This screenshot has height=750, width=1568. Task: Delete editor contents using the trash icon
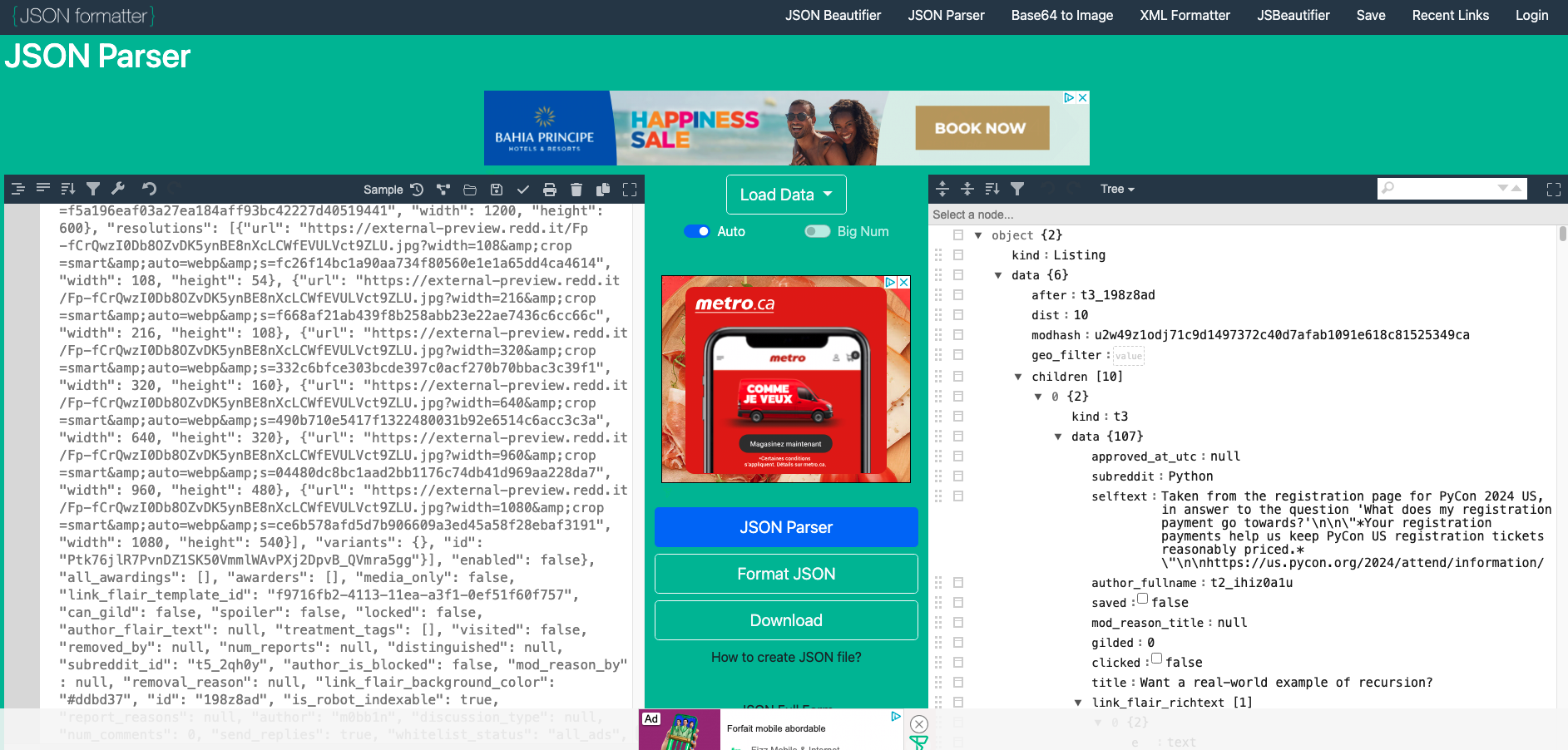coord(576,189)
